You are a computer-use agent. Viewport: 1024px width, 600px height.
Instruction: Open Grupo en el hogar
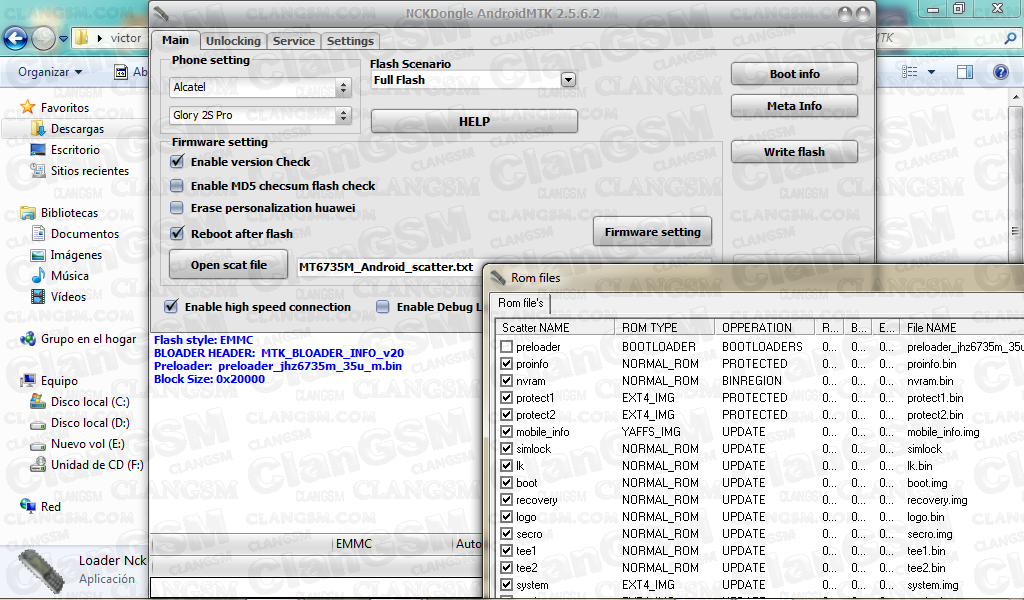[x=88, y=338]
